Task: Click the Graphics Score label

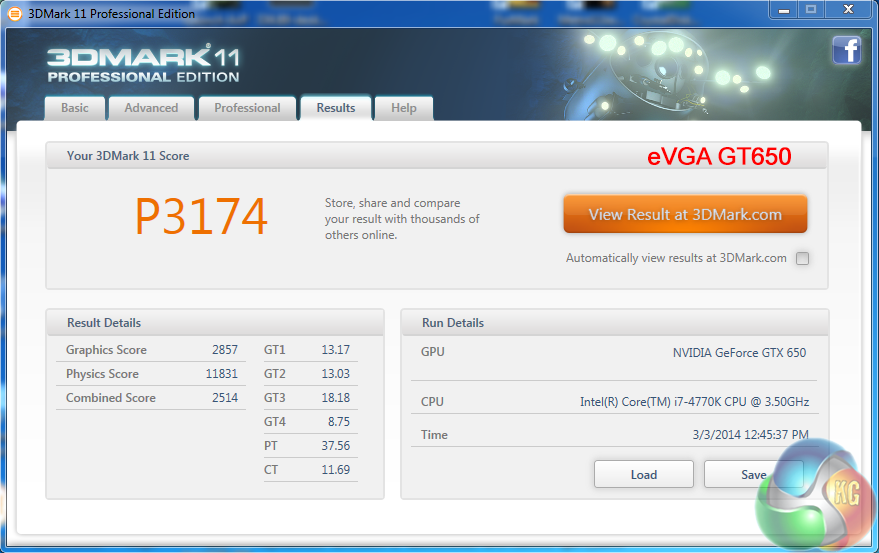Action: click(106, 350)
